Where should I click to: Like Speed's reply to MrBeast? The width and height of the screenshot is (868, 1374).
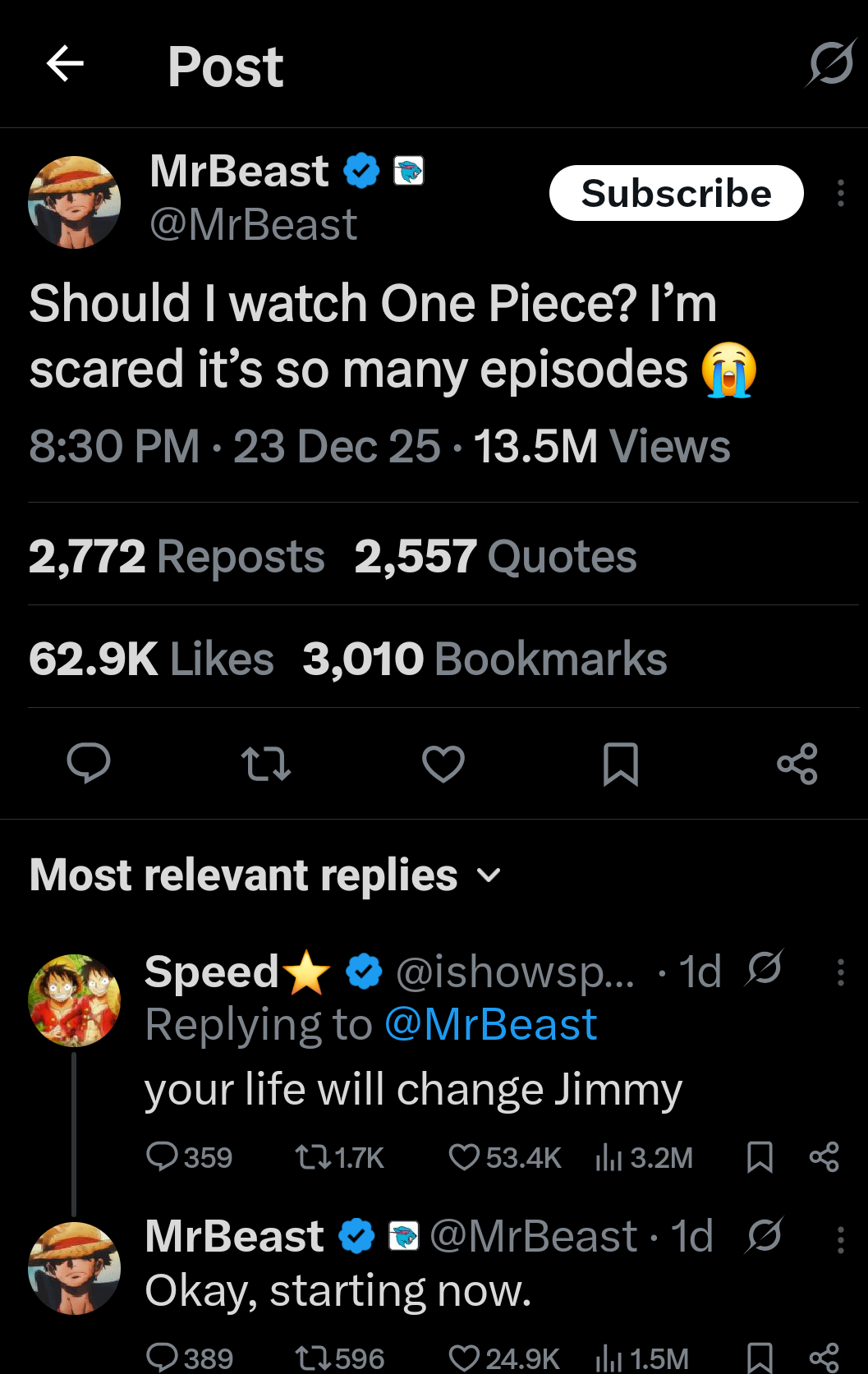coord(464,1157)
